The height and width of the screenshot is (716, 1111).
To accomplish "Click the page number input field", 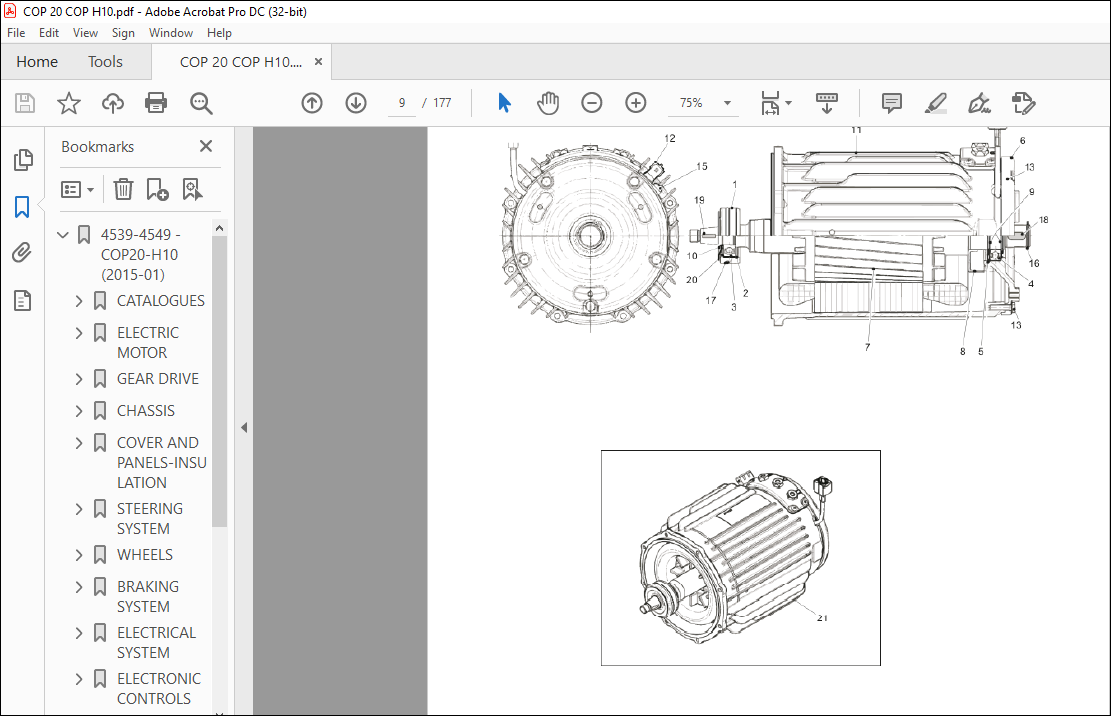I will [x=402, y=103].
